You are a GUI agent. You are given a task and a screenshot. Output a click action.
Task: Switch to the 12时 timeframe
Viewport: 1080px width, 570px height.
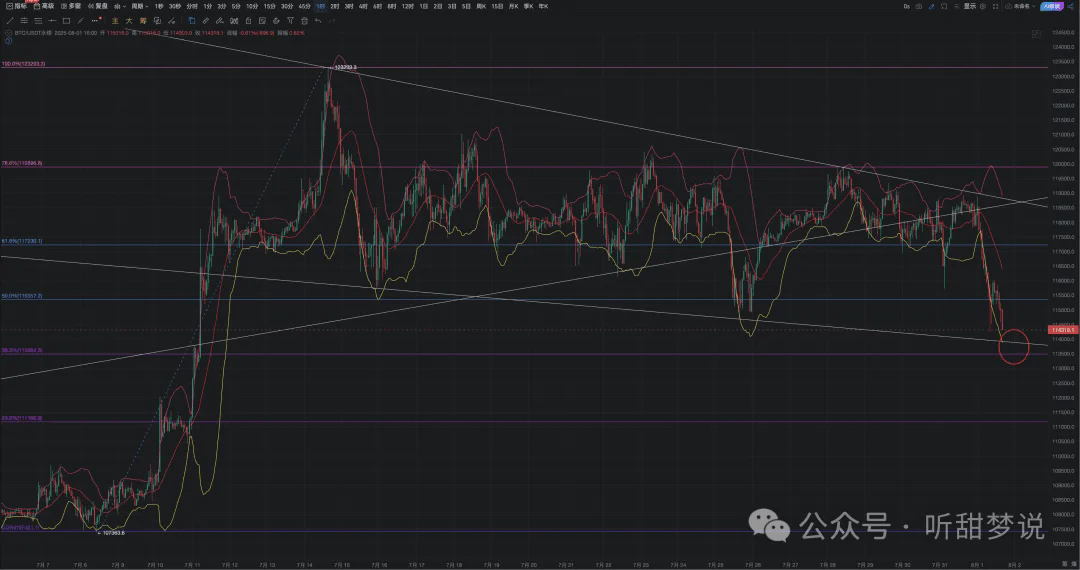tap(408, 6)
